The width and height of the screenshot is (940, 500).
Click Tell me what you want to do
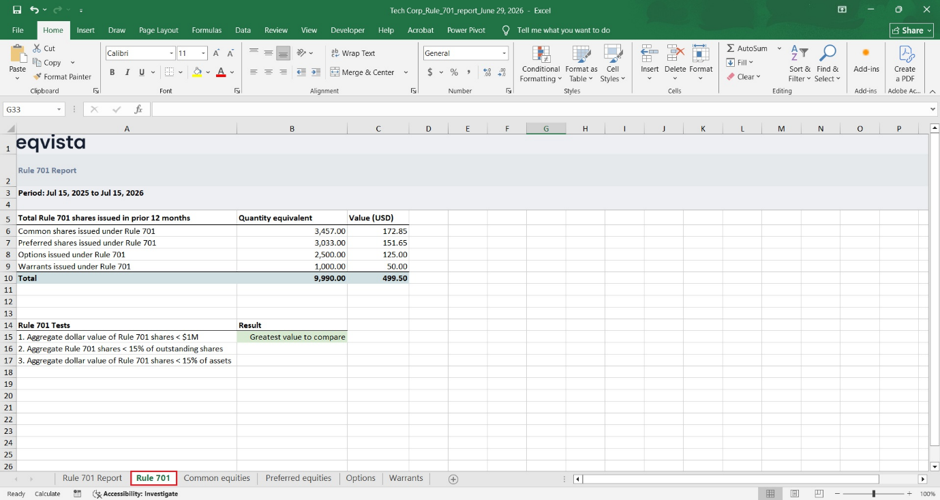(563, 30)
